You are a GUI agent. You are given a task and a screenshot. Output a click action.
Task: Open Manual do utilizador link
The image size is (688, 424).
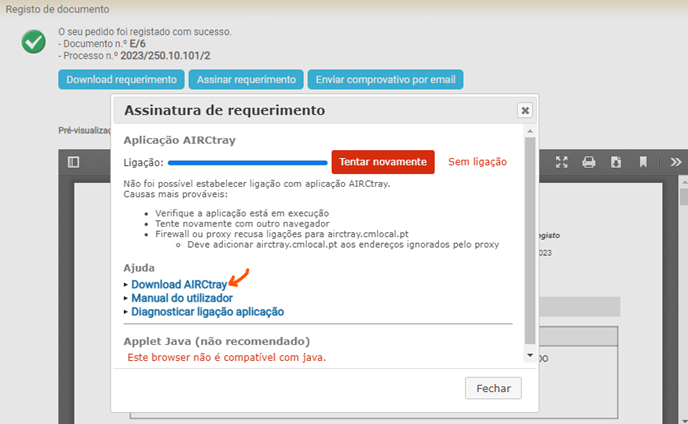(181, 298)
